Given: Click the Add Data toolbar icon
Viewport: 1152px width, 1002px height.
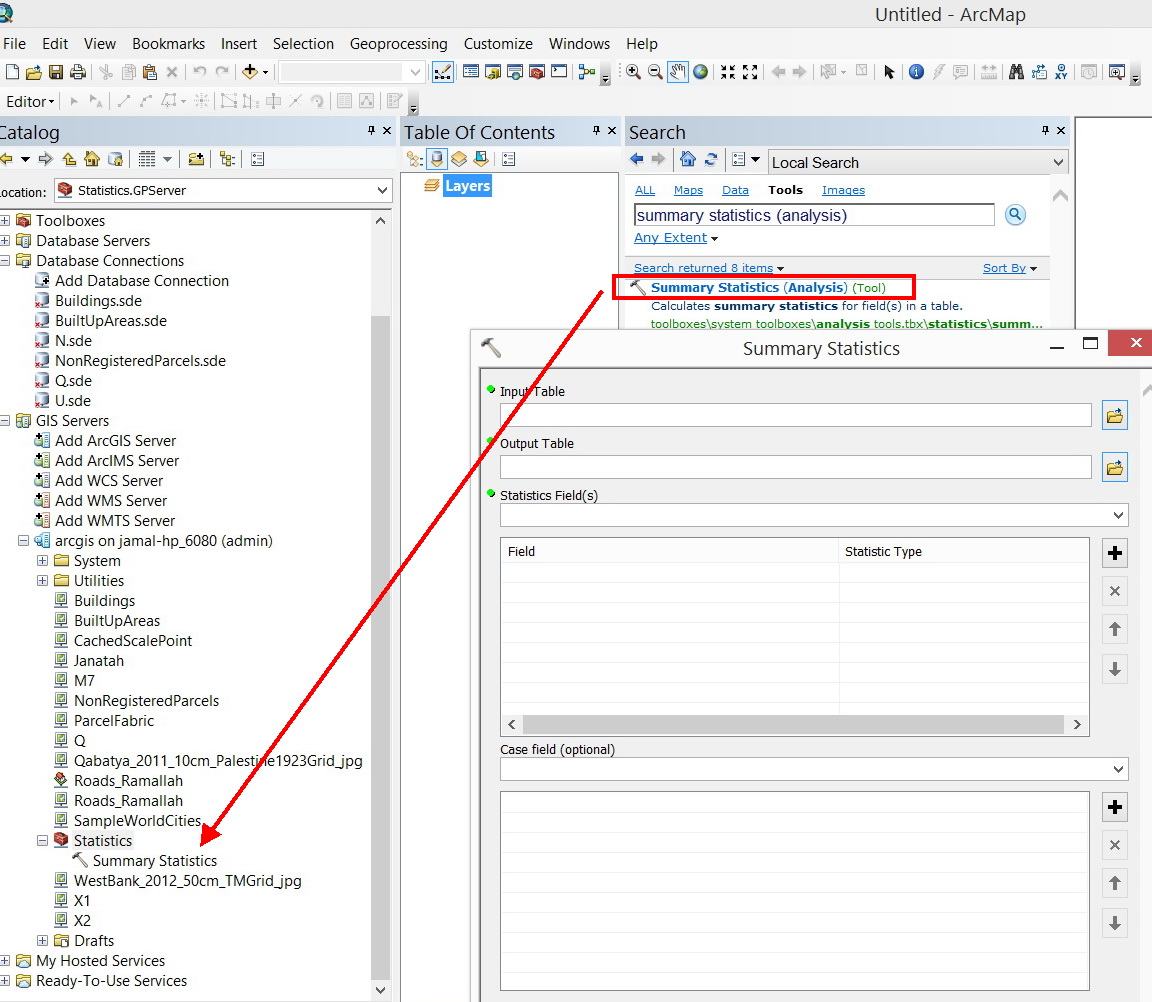Looking at the screenshot, I should 250,72.
